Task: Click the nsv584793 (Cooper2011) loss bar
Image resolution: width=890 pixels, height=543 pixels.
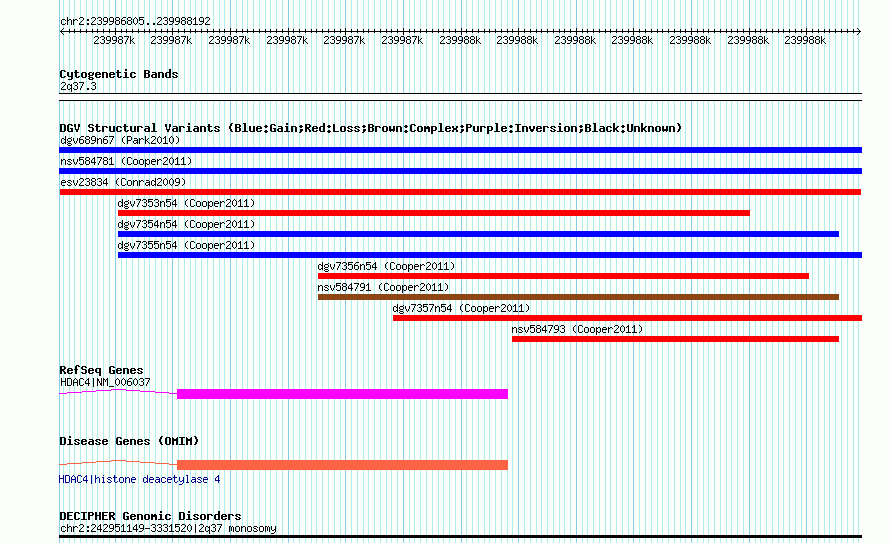Action: click(675, 339)
